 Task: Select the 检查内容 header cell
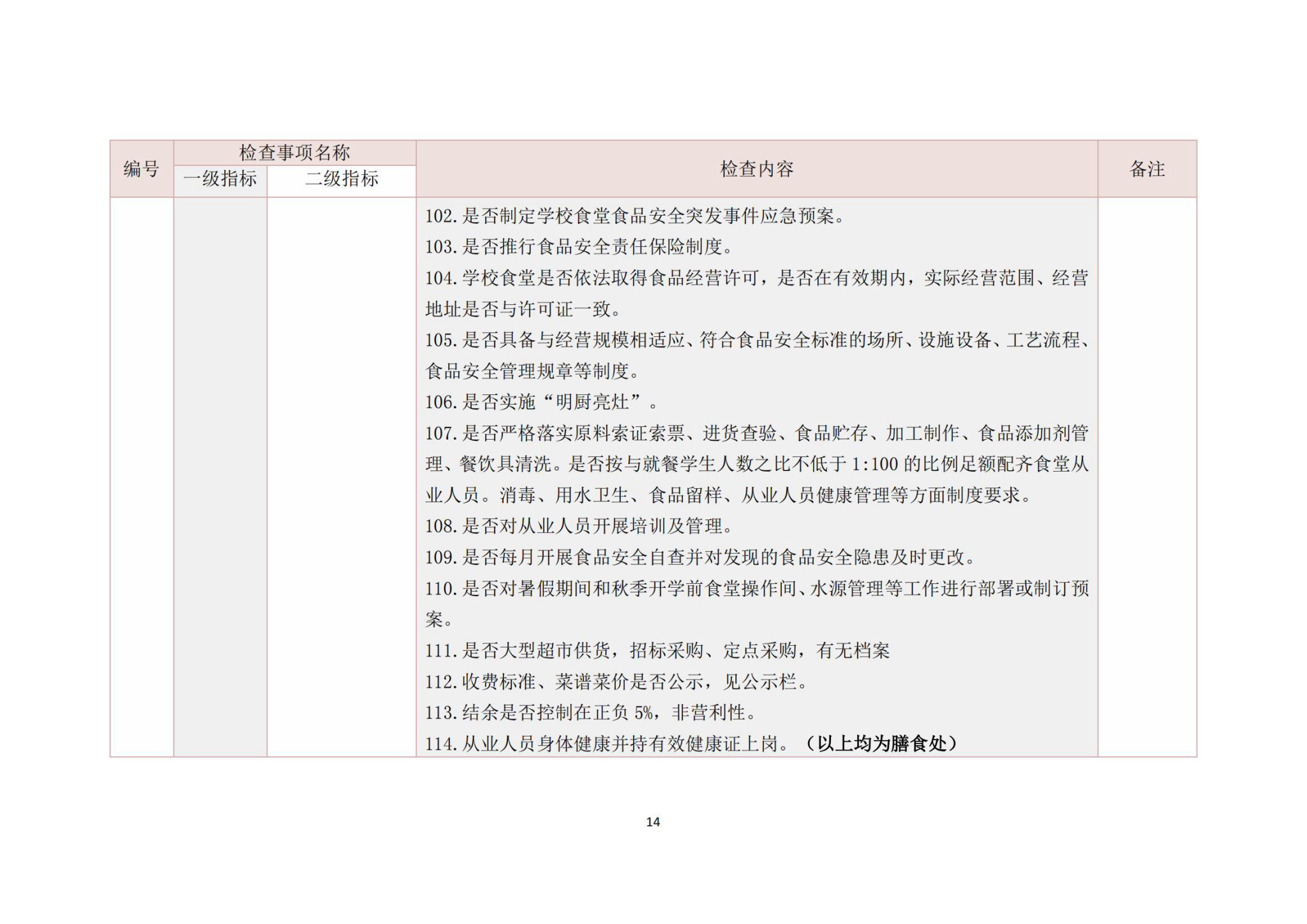(x=757, y=169)
